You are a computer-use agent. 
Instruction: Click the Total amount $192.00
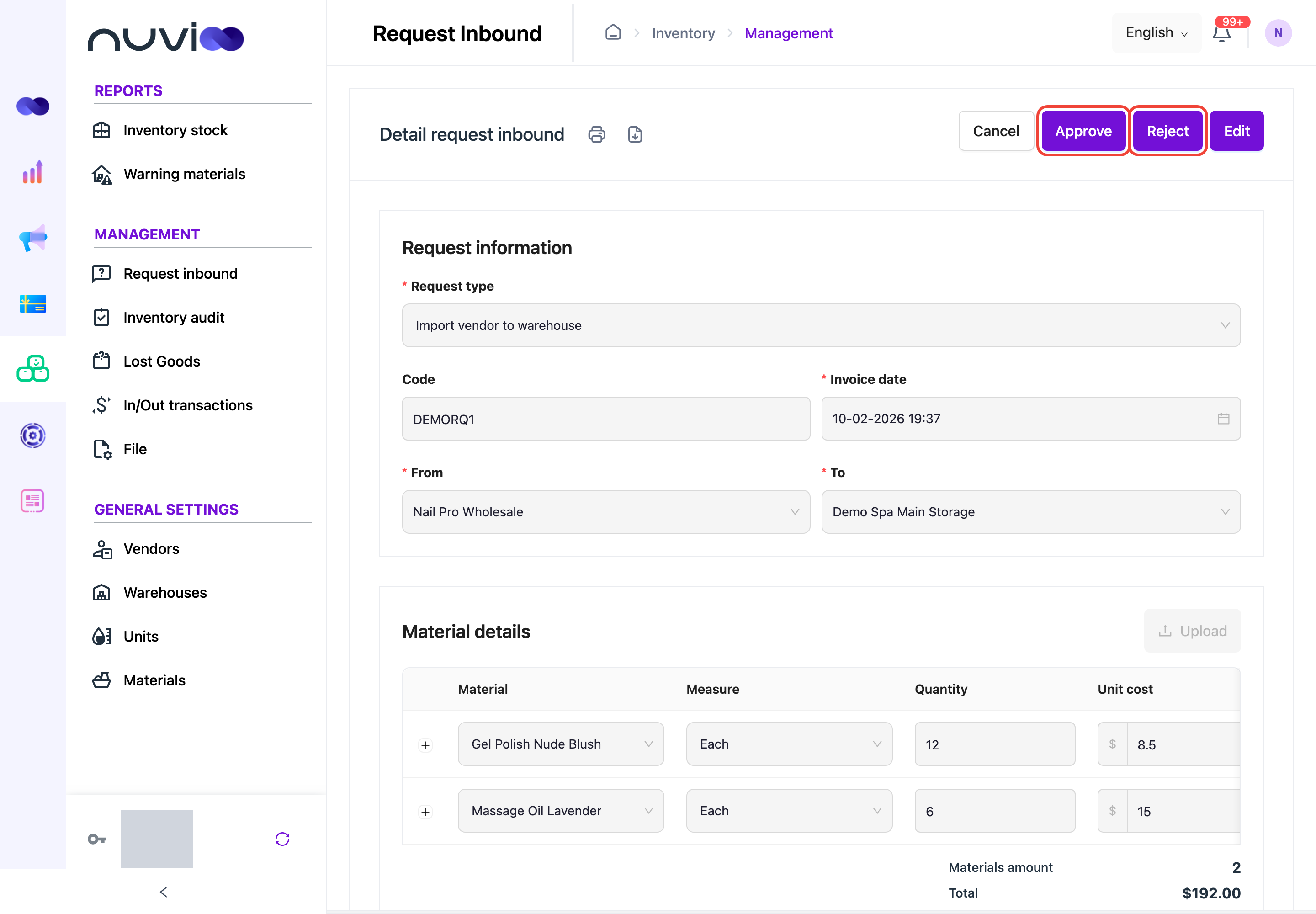coord(1211,893)
